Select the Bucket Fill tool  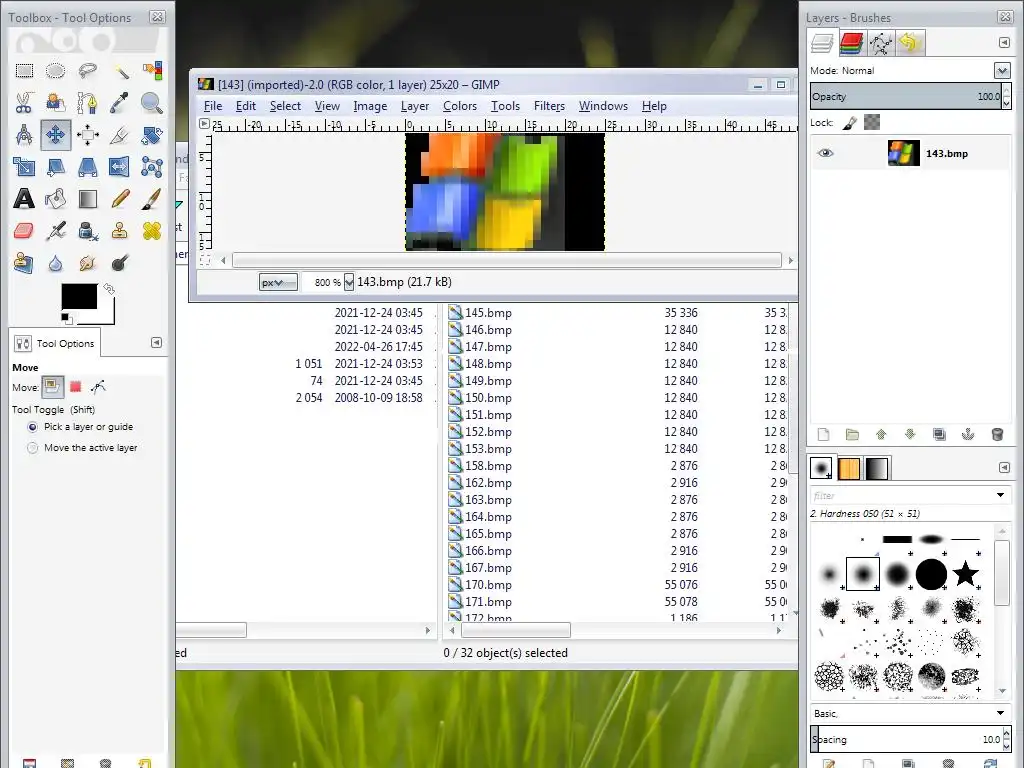pyautogui.click(x=56, y=199)
